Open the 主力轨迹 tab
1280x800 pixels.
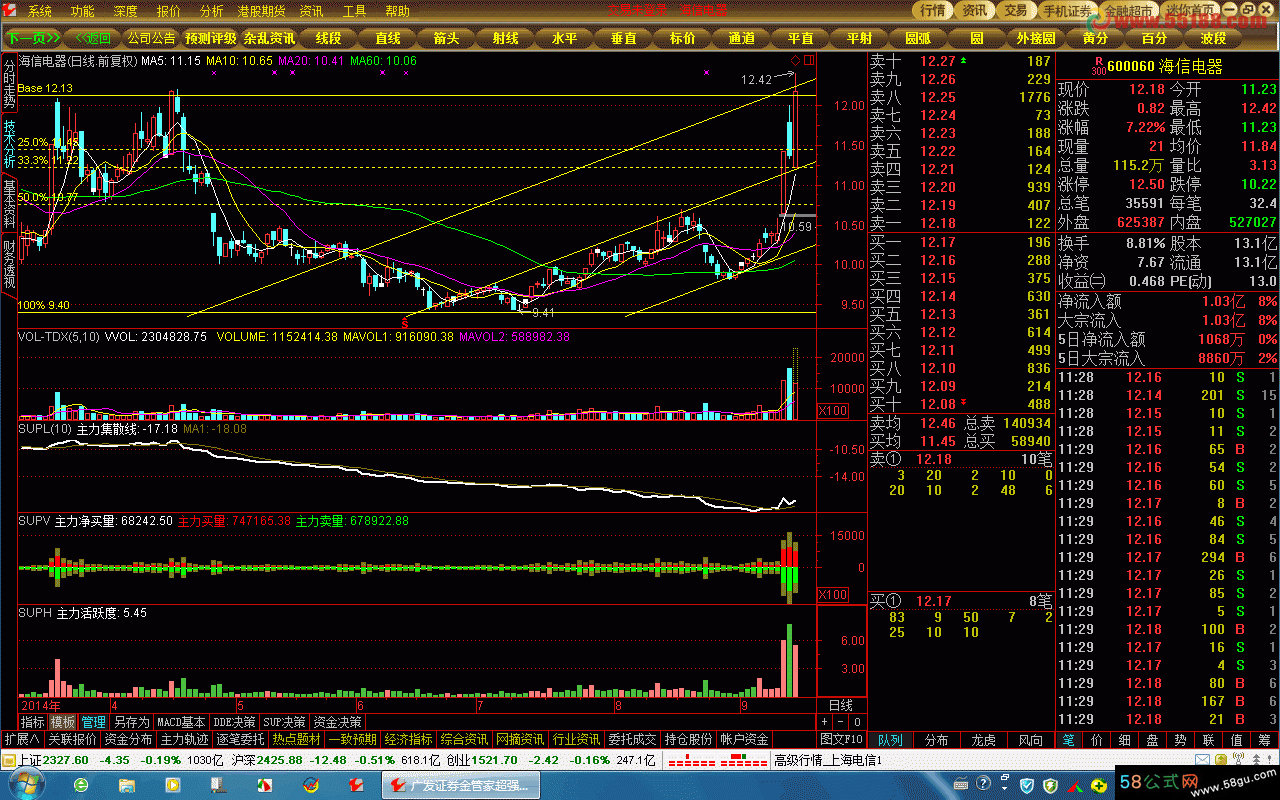(185, 739)
